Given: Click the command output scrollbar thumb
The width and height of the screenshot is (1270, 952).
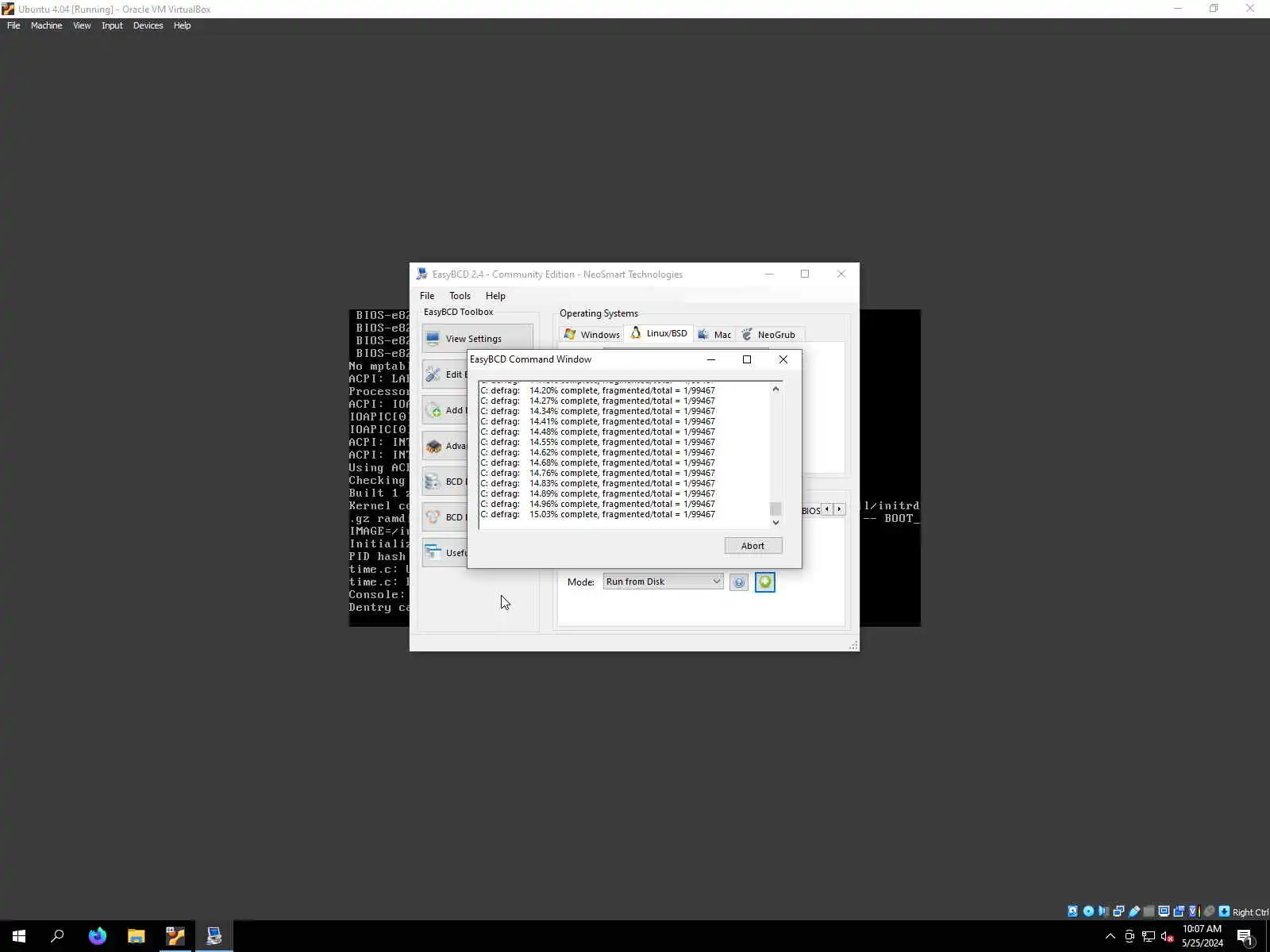Looking at the screenshot, I should tap(775, 509).
